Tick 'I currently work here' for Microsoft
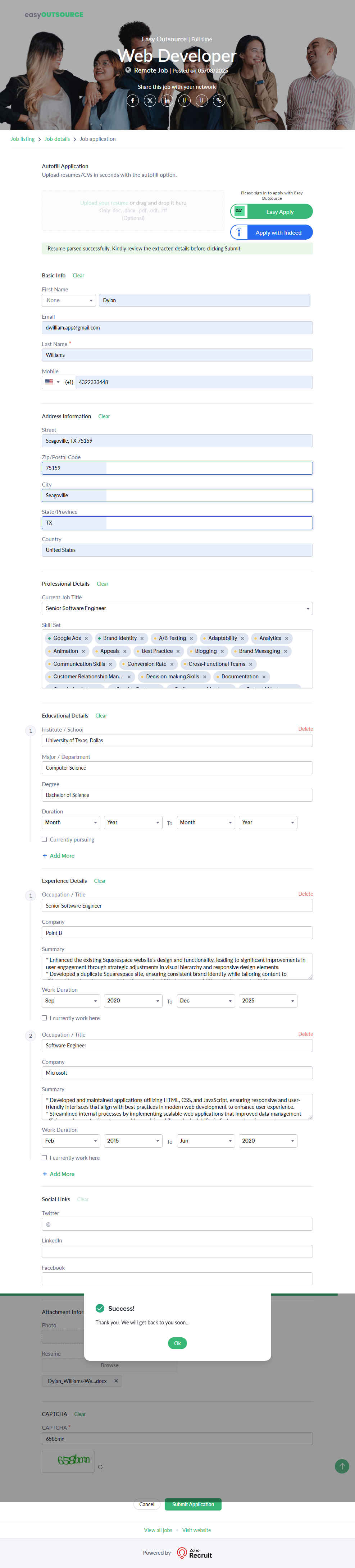This screenshot has width=355, height=1568. 45,1158
